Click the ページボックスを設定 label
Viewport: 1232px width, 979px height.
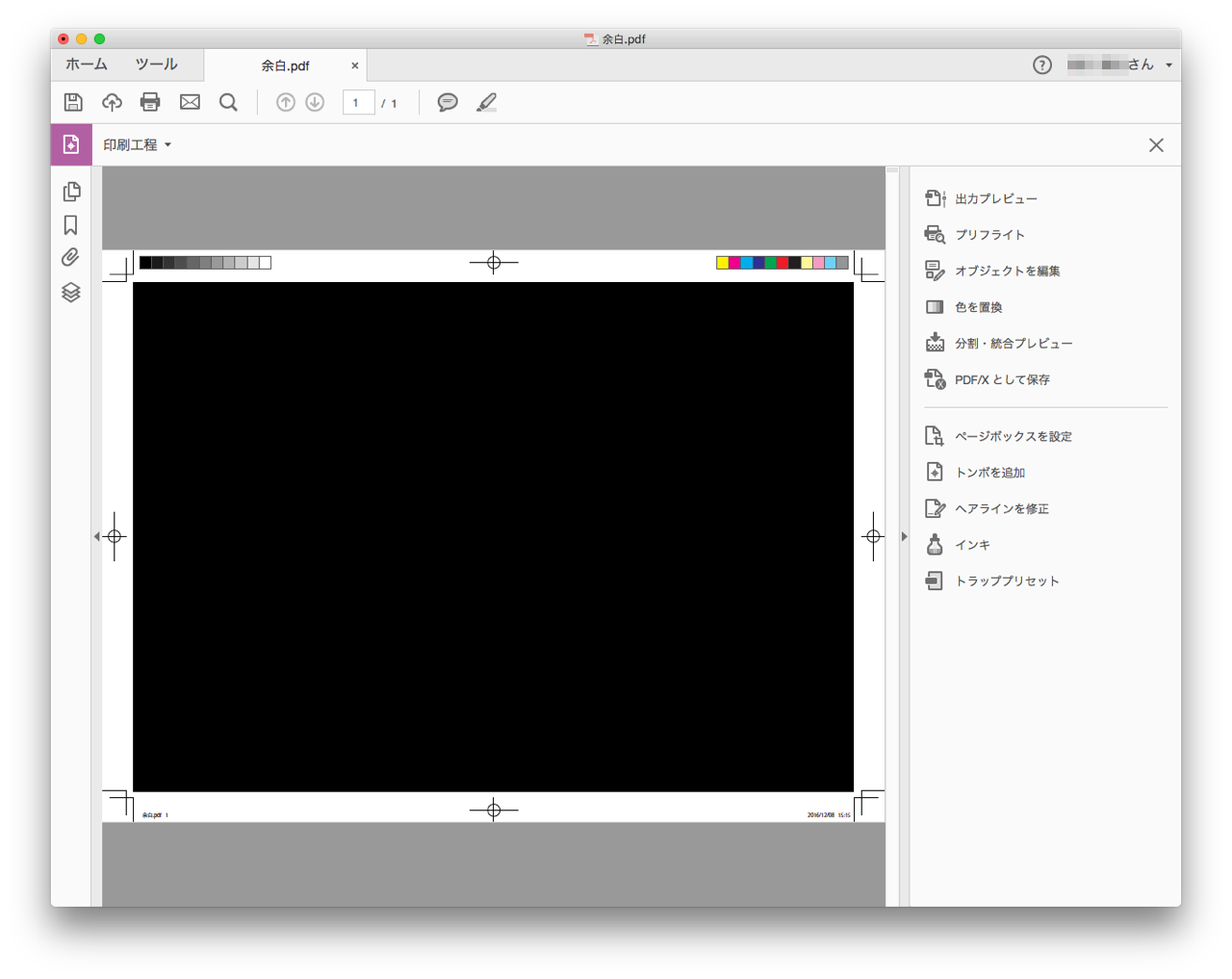point(1014,436)
